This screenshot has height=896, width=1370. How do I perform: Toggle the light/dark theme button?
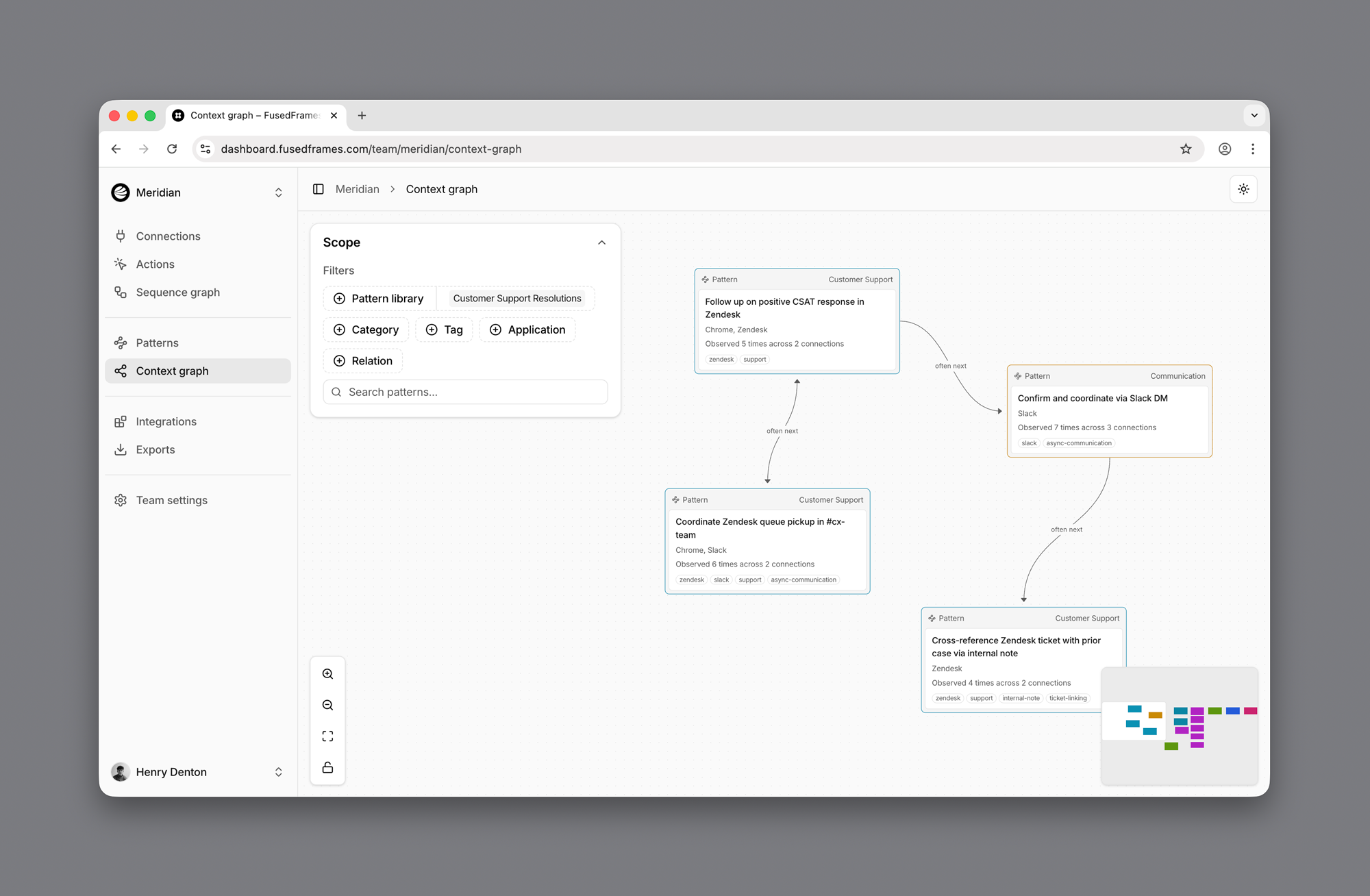[x=1243, y=189]
